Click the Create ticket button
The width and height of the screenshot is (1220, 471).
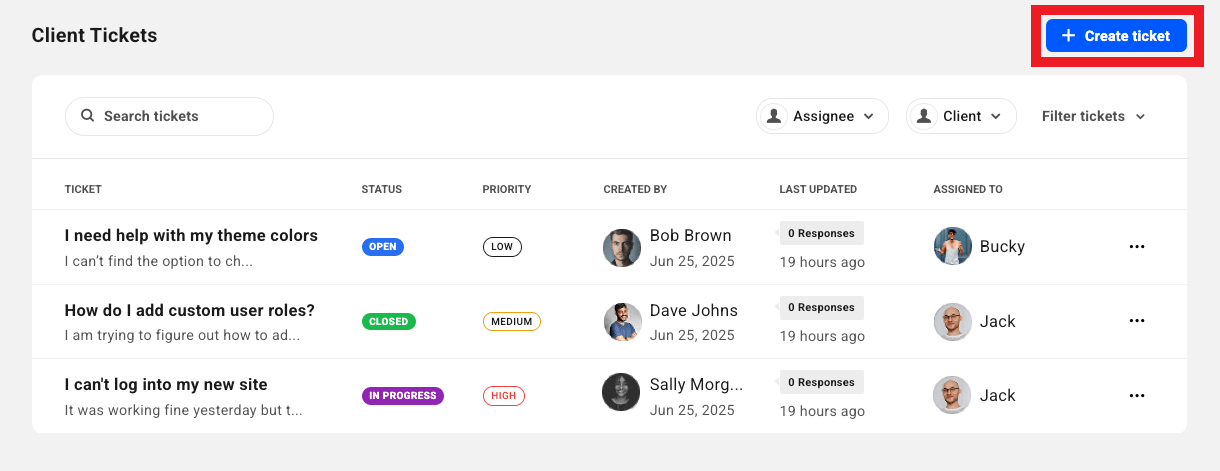point(1116,36)
